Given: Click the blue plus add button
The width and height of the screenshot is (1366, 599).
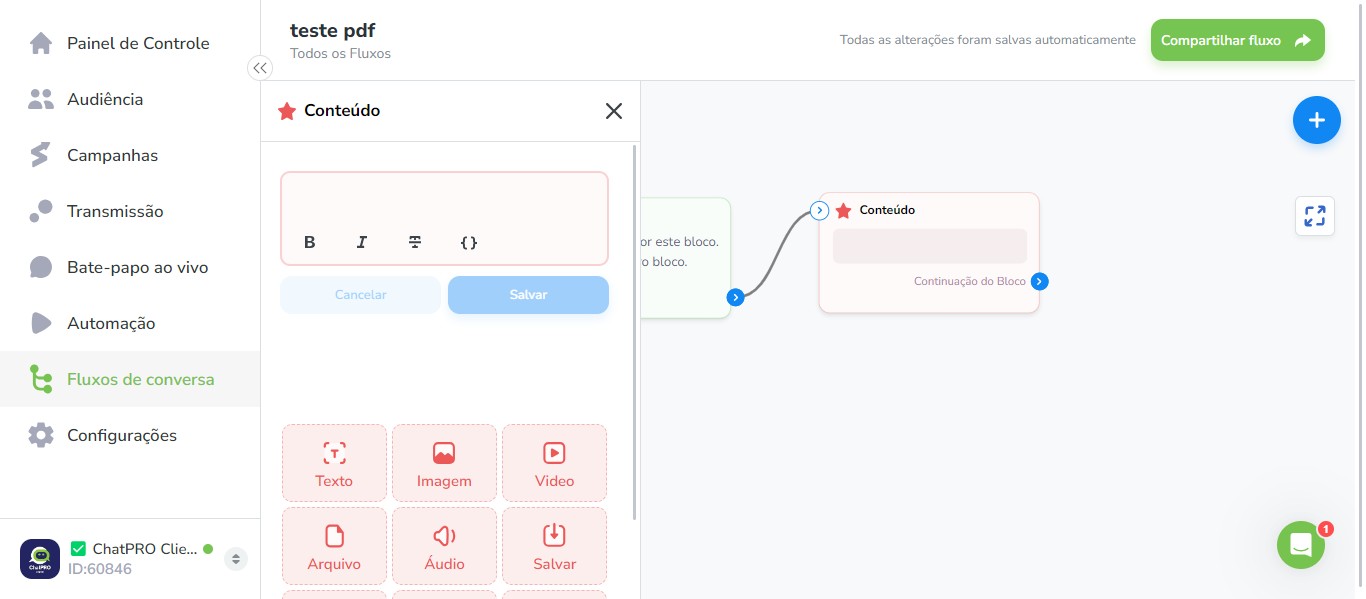Looking at the screenshot, I should pos(1316,120).
